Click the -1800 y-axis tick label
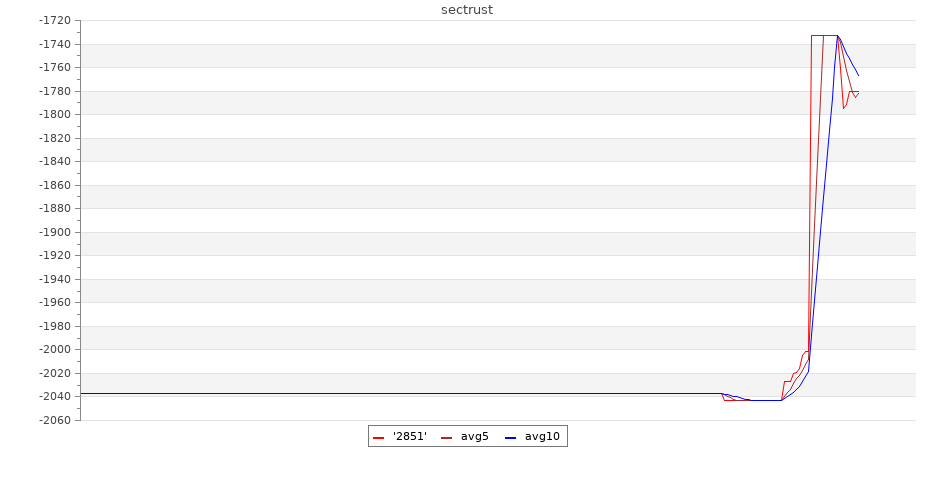 point(54,115)
